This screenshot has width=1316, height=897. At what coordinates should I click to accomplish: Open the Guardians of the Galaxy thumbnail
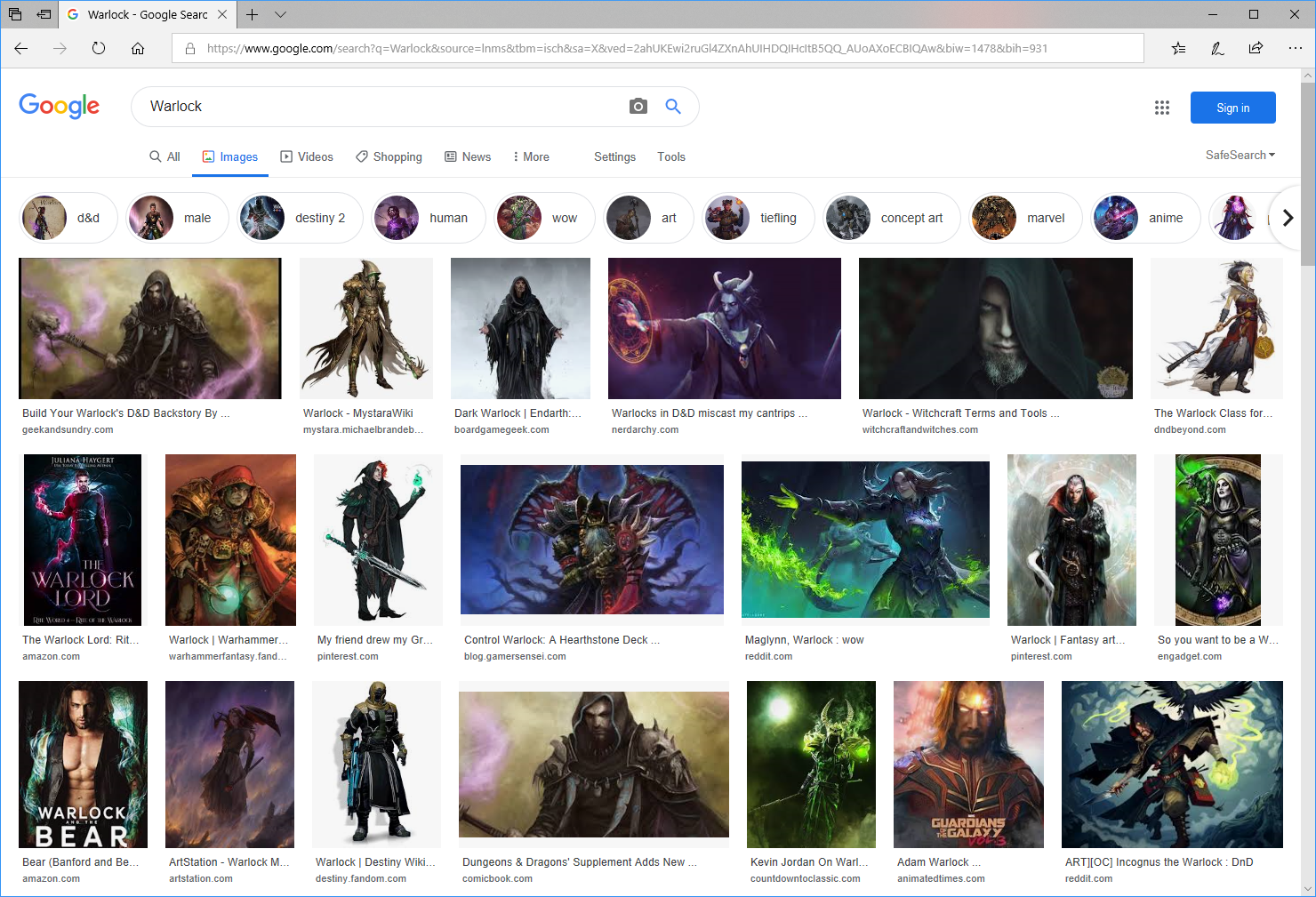point(967,764)
